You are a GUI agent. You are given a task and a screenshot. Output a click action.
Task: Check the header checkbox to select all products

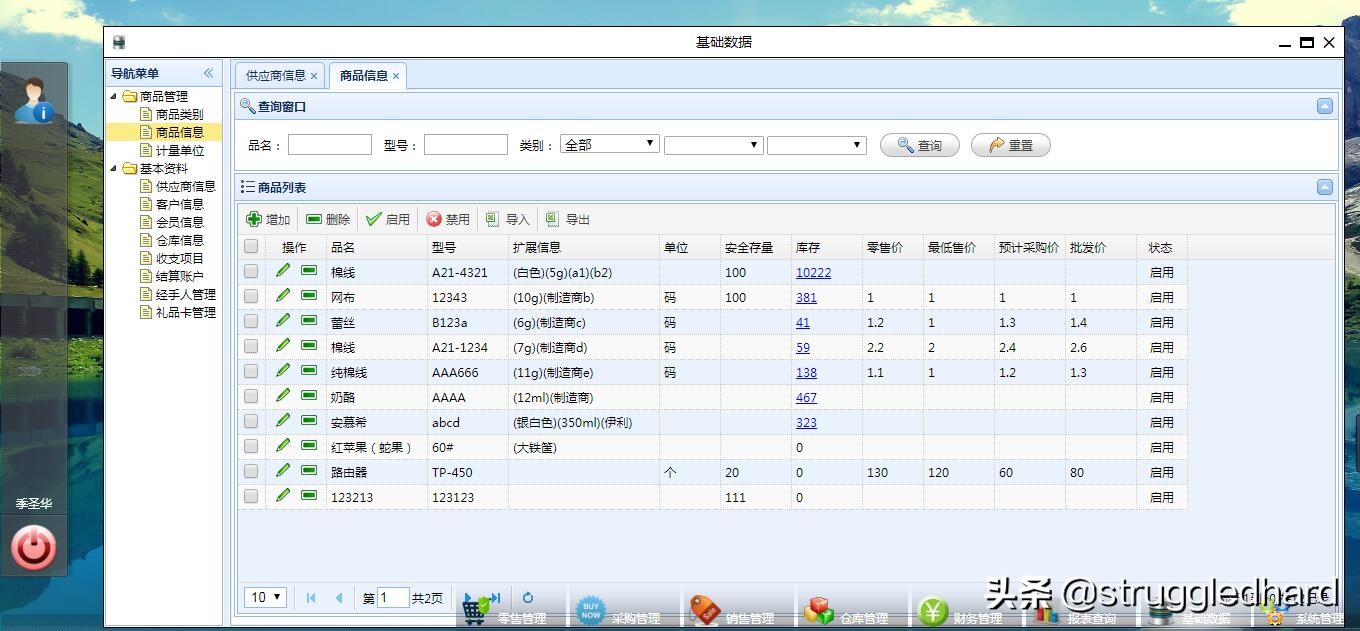(x=251, y=246)
